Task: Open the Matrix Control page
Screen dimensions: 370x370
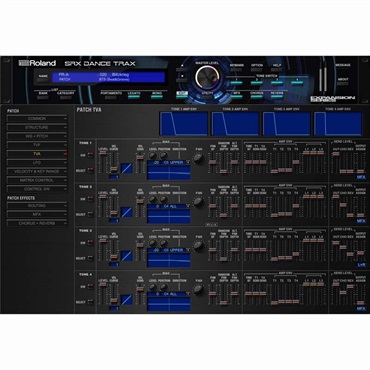Action: click(37, 180)
